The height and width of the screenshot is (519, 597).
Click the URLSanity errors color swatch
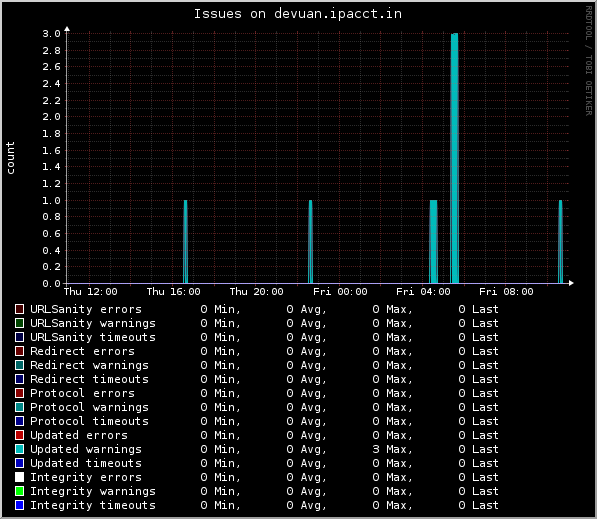[19, 309]
